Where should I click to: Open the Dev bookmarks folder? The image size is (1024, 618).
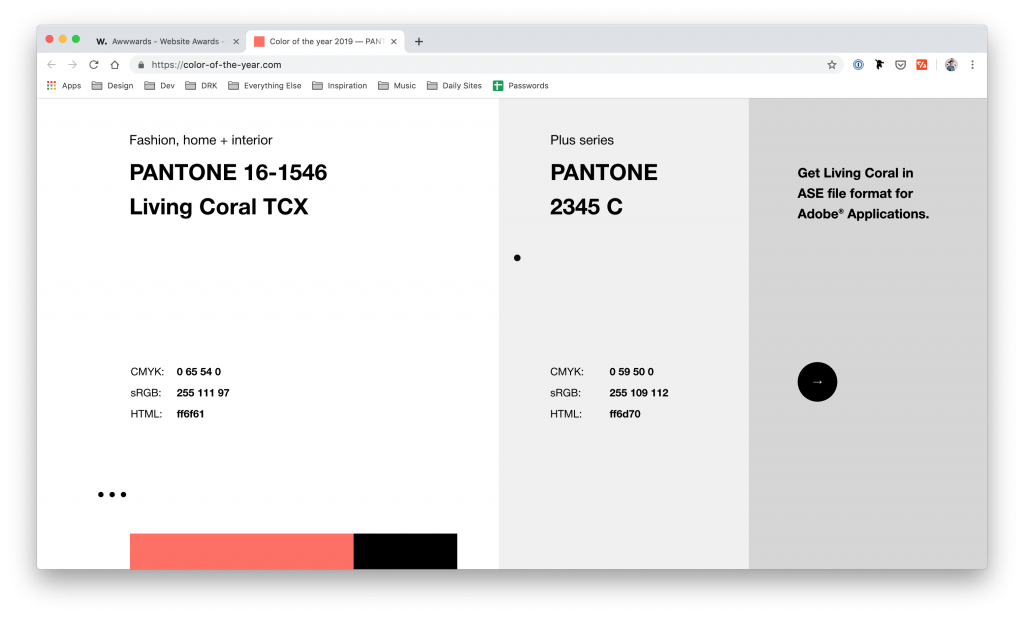point(159,86)
